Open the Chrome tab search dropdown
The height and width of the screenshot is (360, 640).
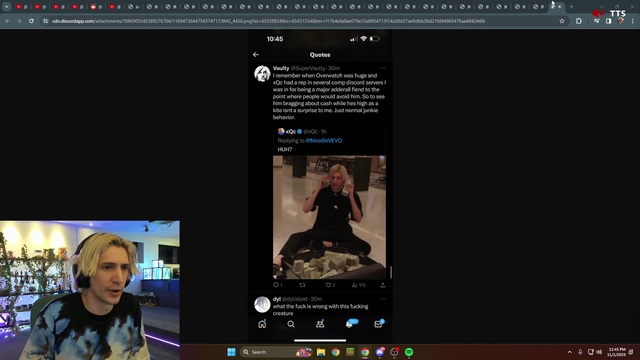coord(7,7)
